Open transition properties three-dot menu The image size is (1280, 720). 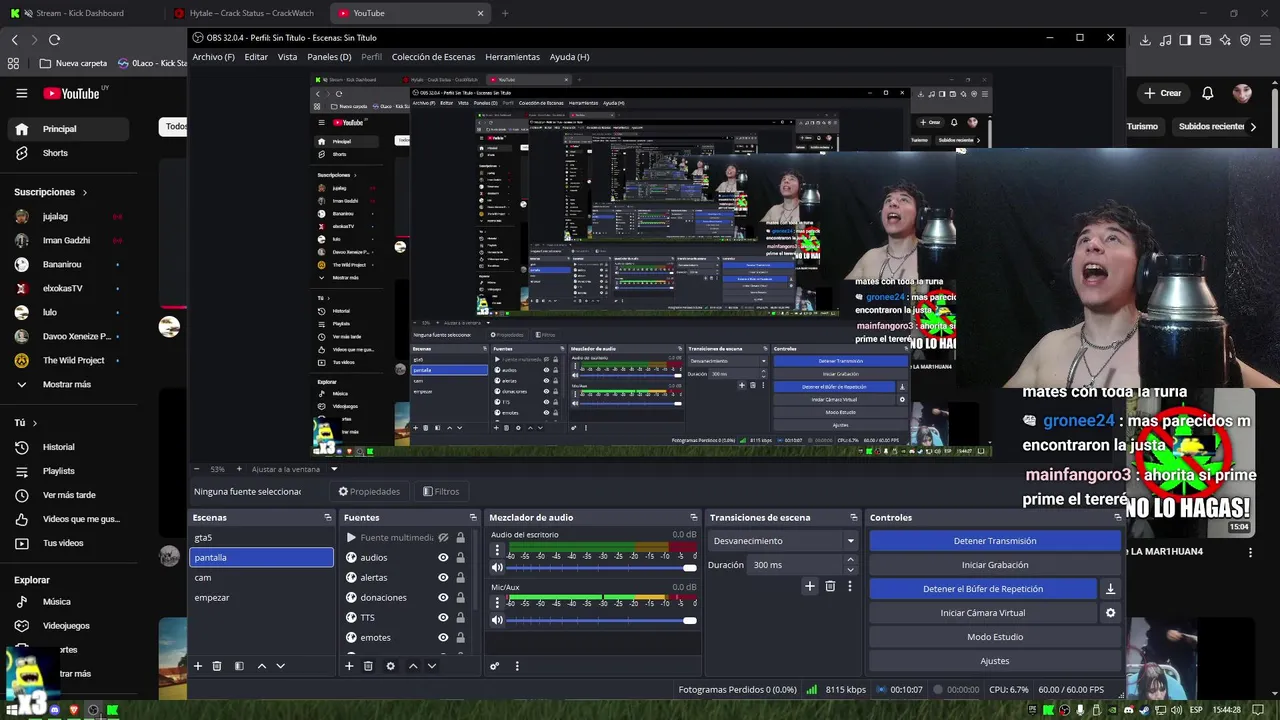850,586
